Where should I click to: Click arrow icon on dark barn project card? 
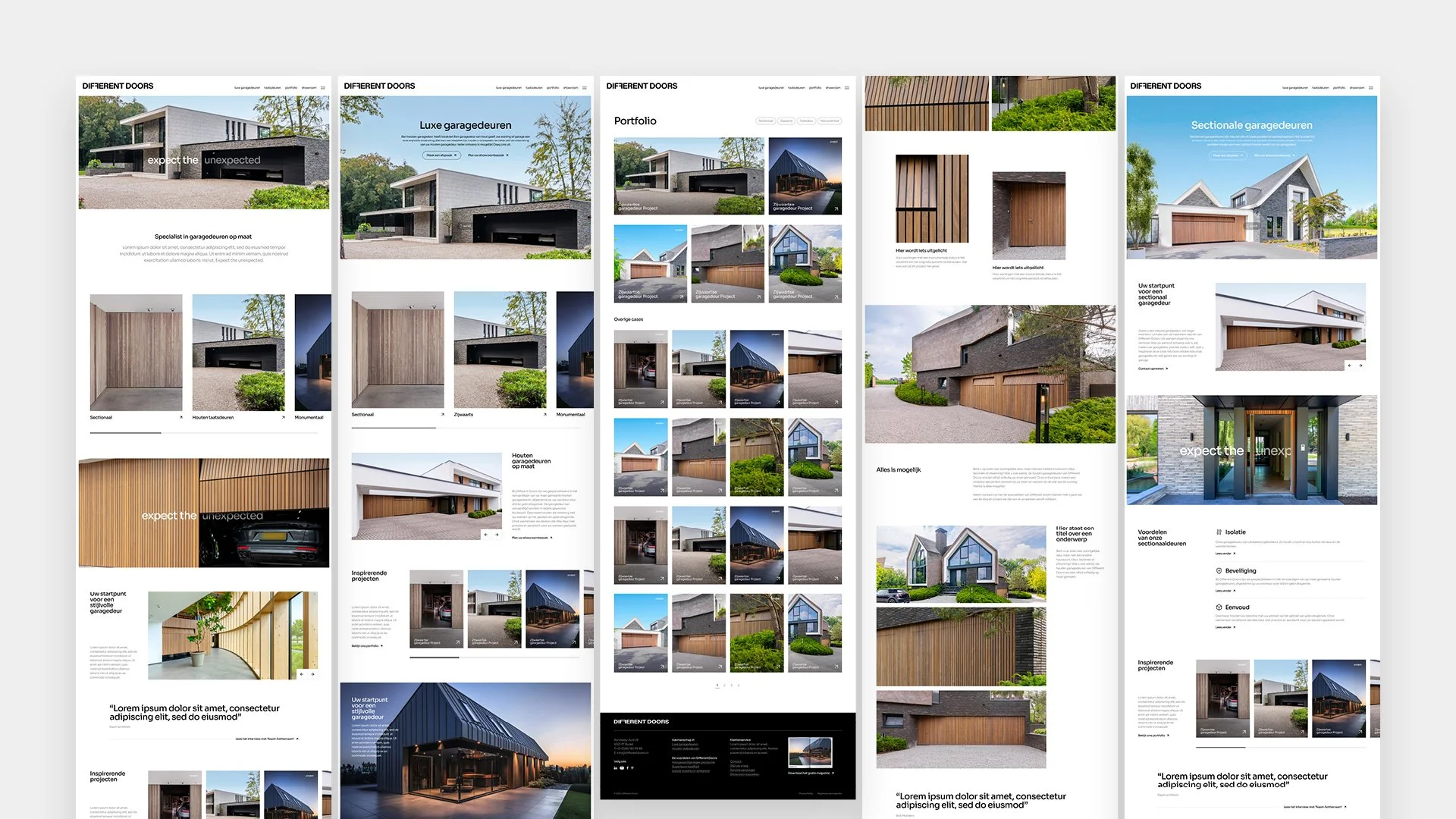[x=836, y=209]
